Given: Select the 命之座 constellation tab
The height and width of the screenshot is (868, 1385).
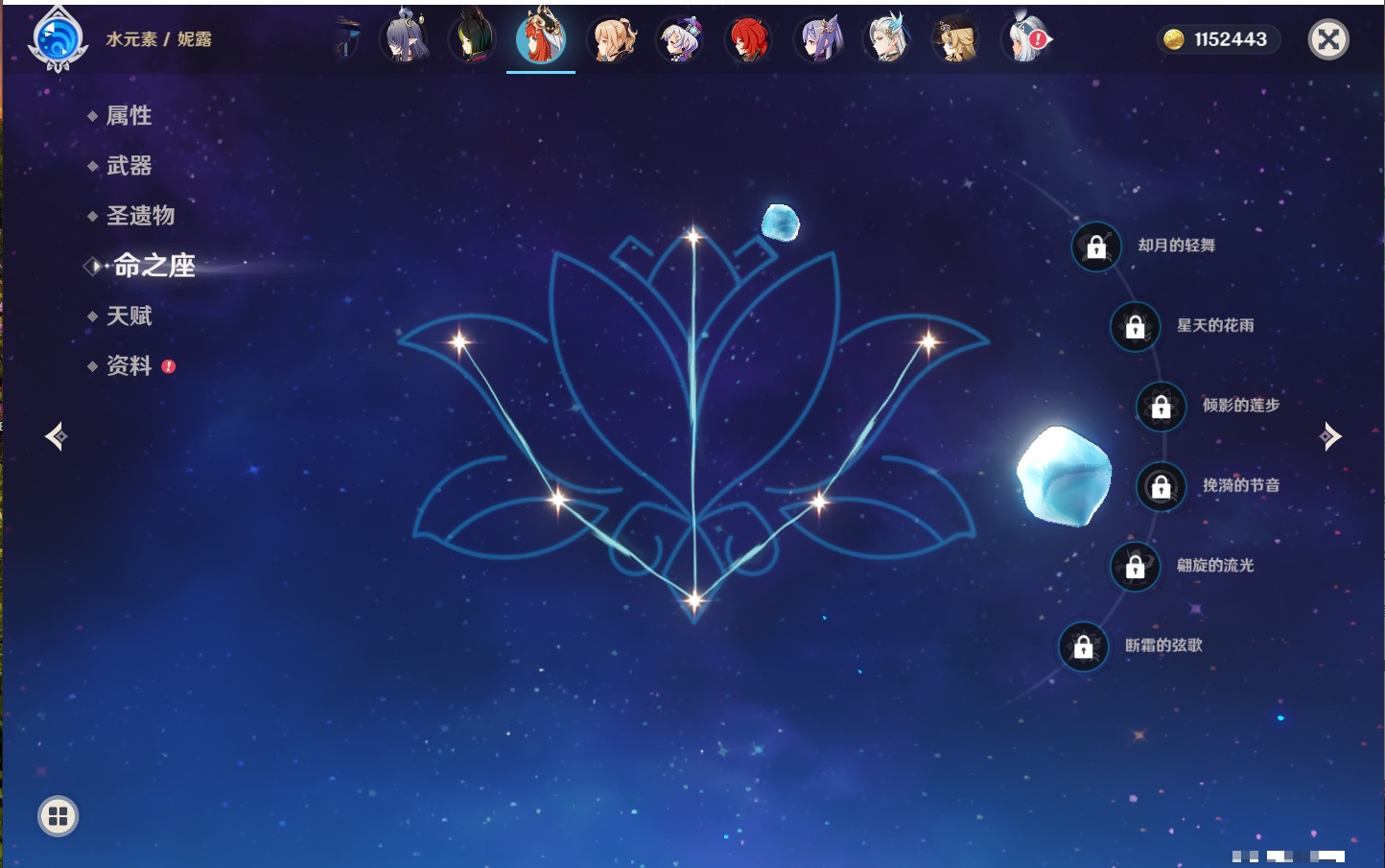Looking at the screenshot, I should 153,266.
